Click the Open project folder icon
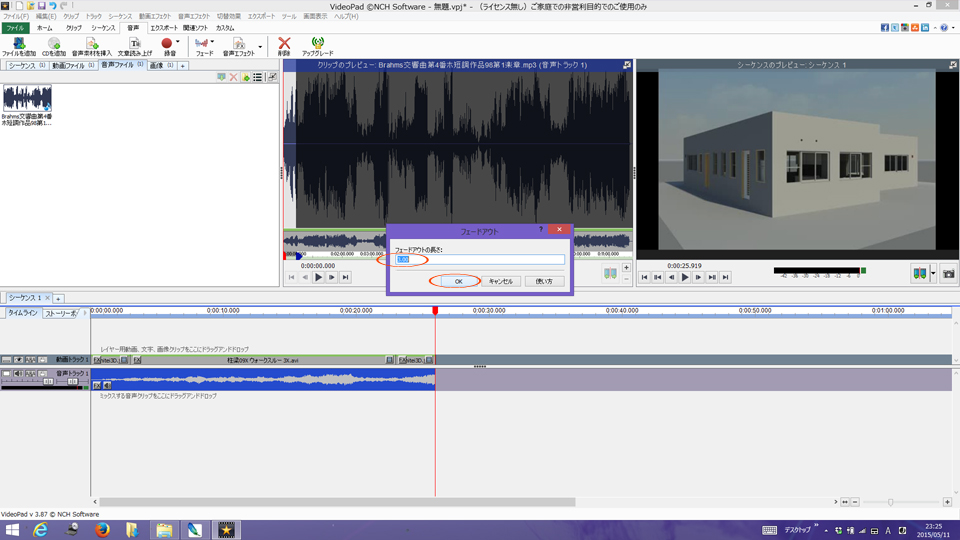Image resolution: width=960 pixels, height=540 pixels. point(31,6)
